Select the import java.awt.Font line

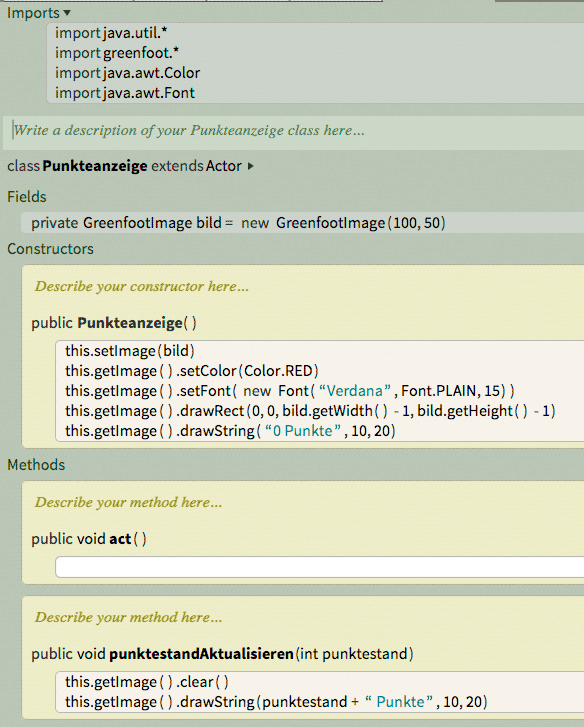point(125,93)
